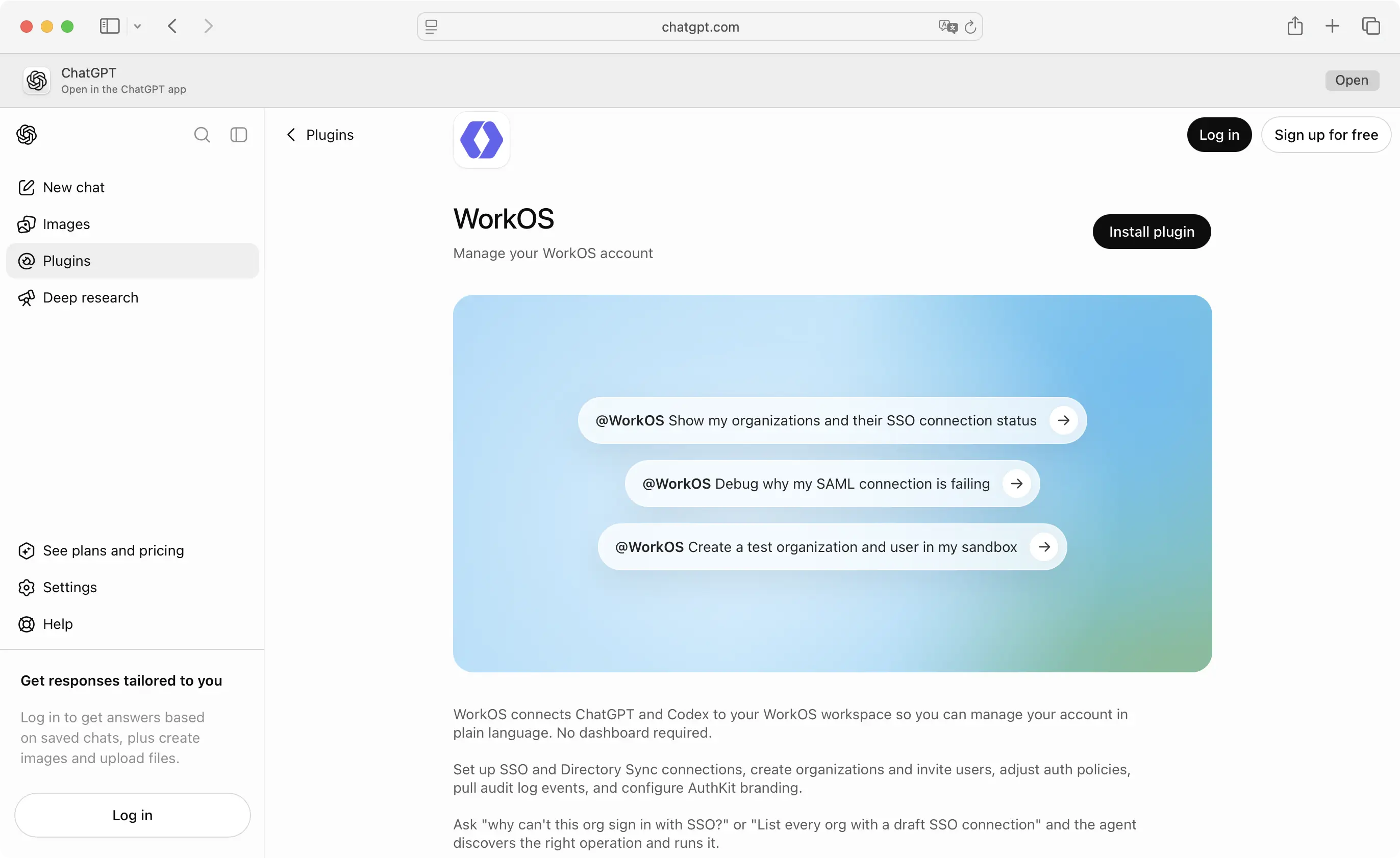Click arrow on sandbox test organization prompt

pos(1044,547)
